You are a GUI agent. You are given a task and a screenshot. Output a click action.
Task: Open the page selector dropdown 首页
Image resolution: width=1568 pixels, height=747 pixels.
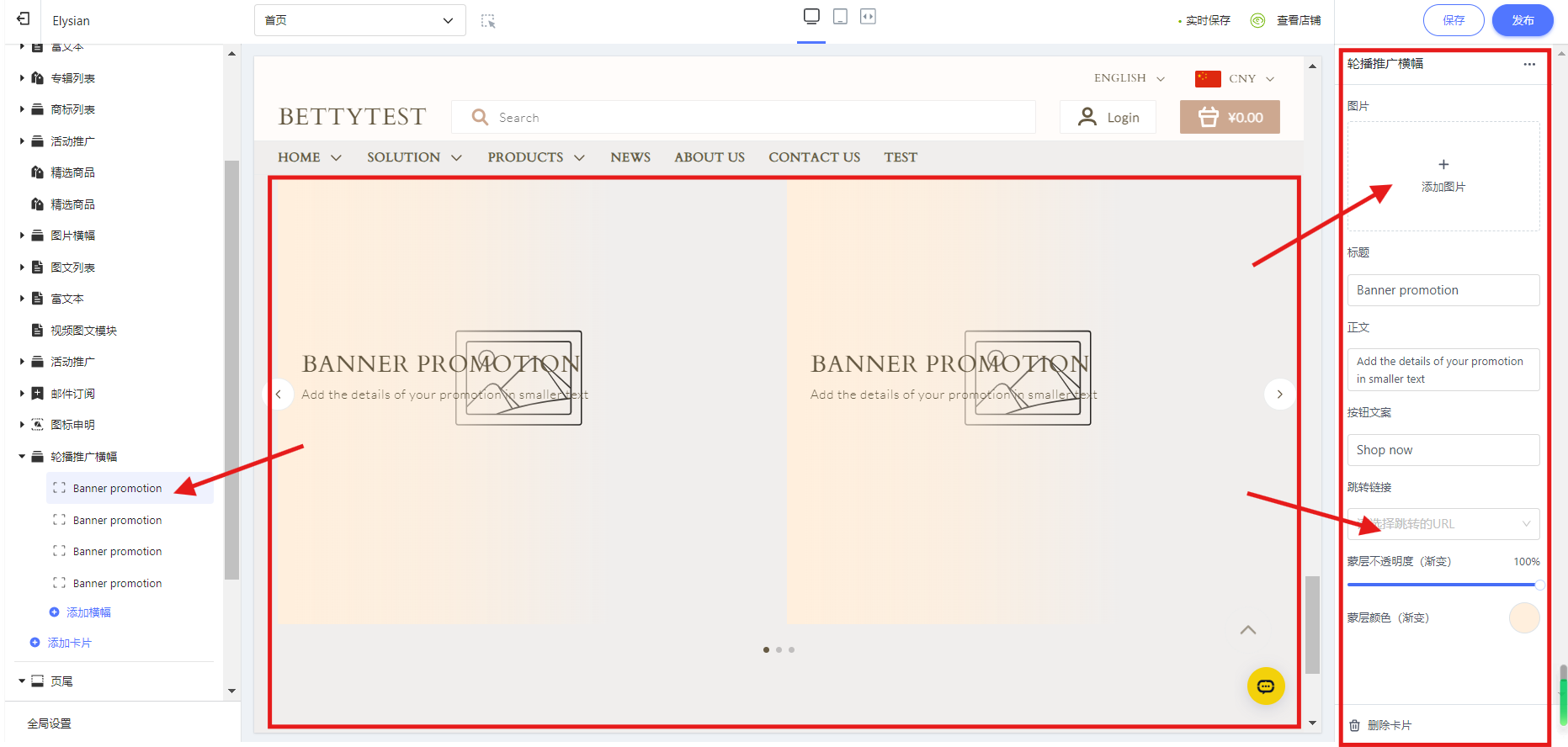[359, 20]
